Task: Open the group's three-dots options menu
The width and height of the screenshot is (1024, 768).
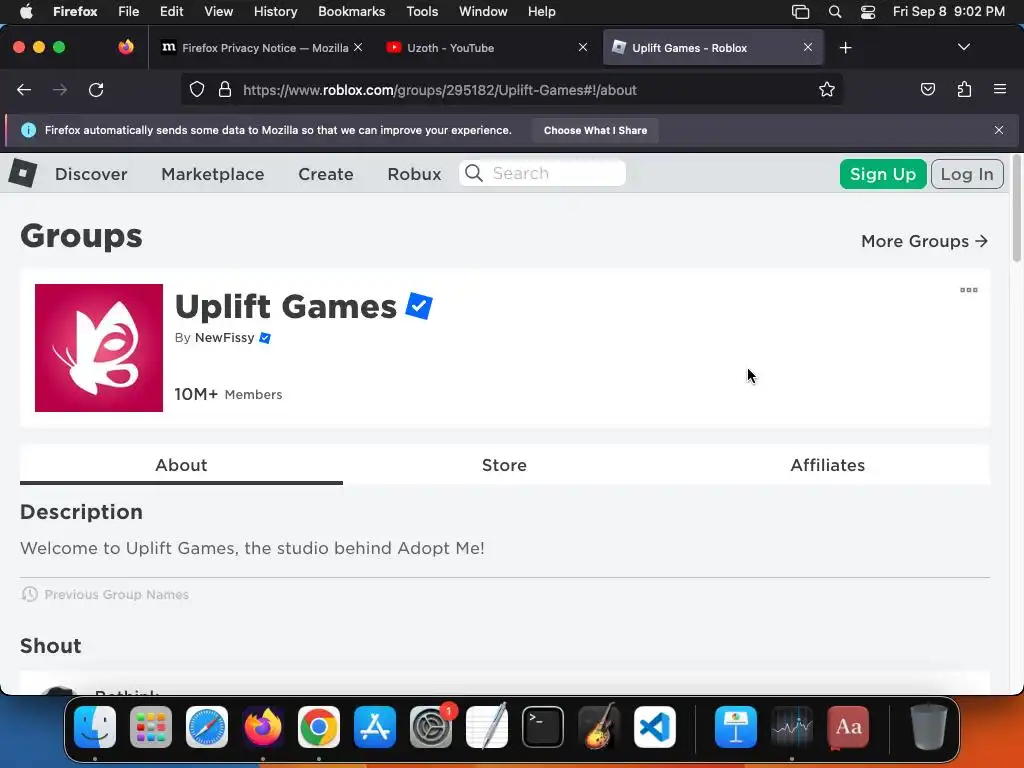Action: pyautogui.click(x=968, y=290)
